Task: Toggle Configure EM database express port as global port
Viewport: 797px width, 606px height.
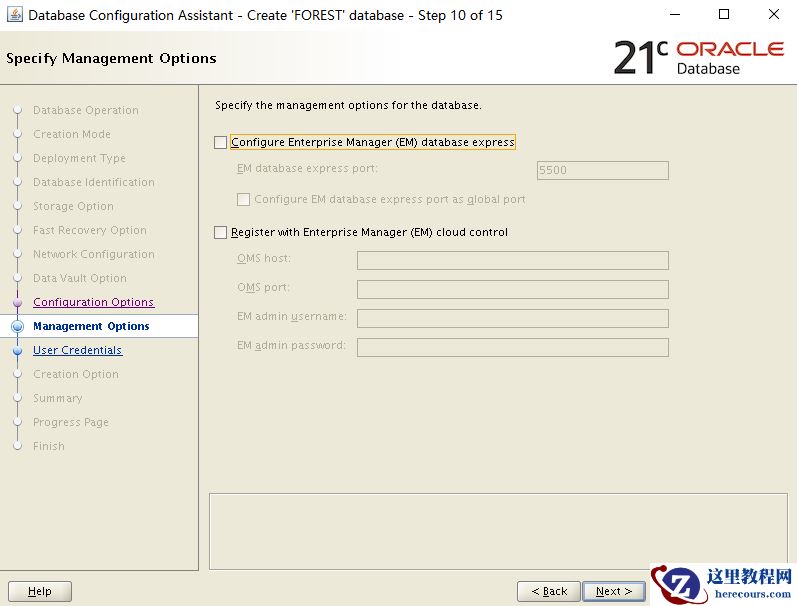Action: pos(243,199)
